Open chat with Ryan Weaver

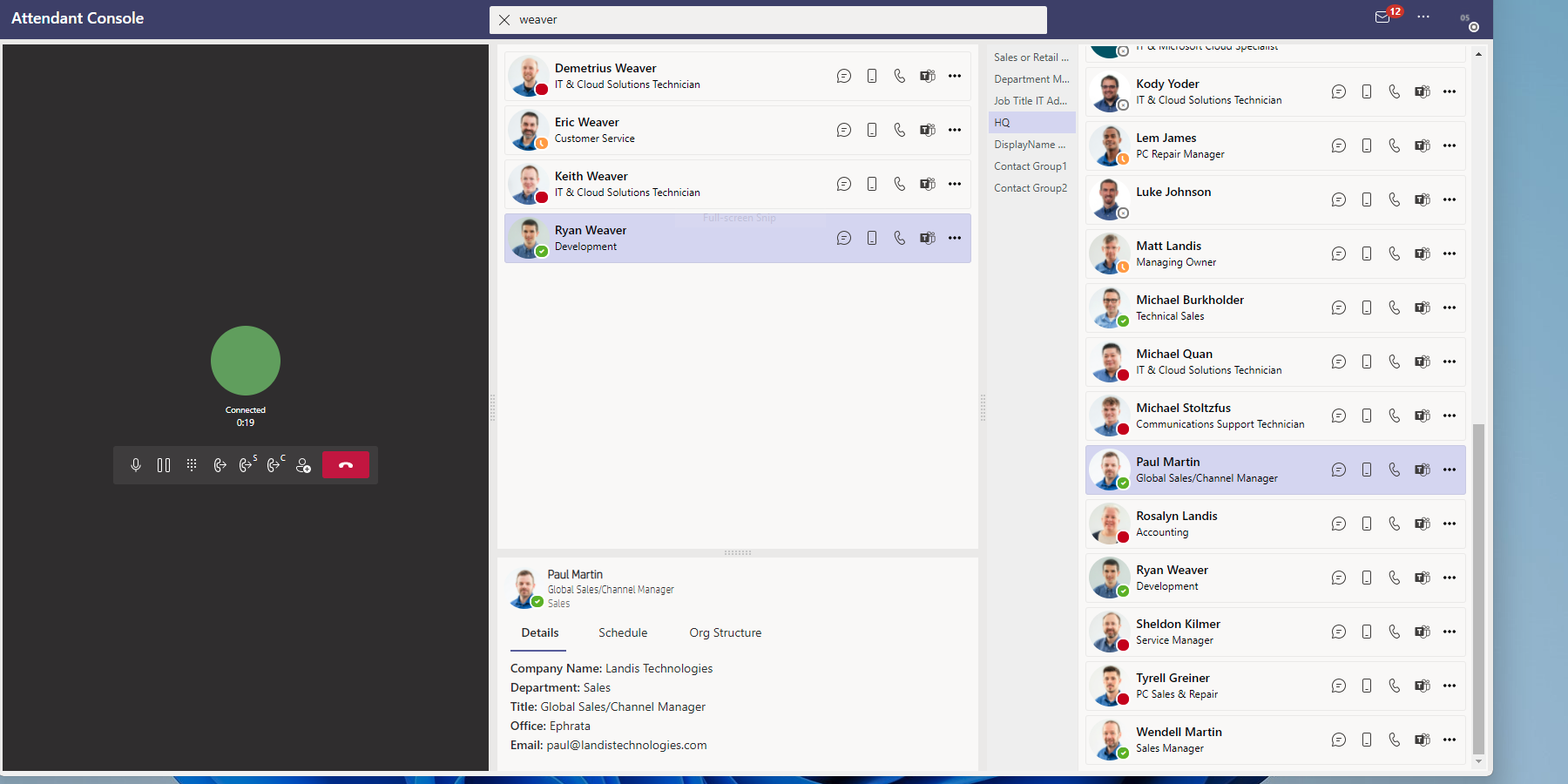[x=843, y=237]
